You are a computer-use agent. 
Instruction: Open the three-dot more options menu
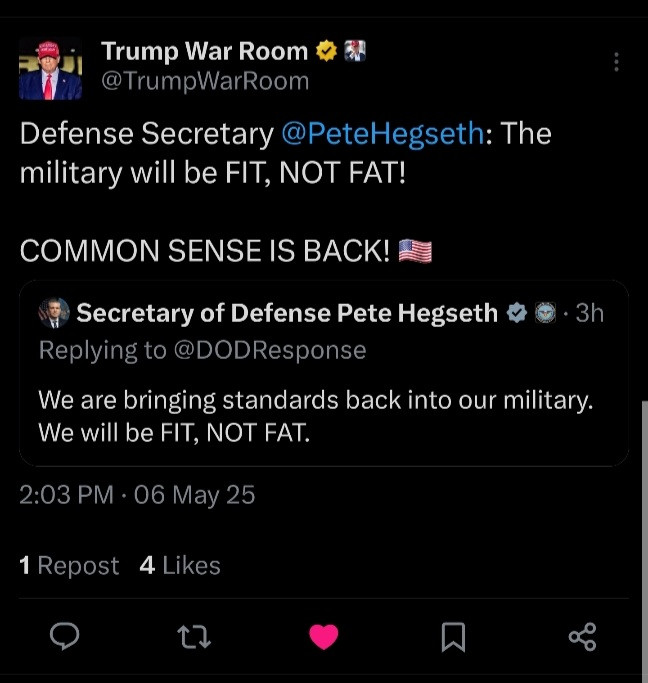616,62
